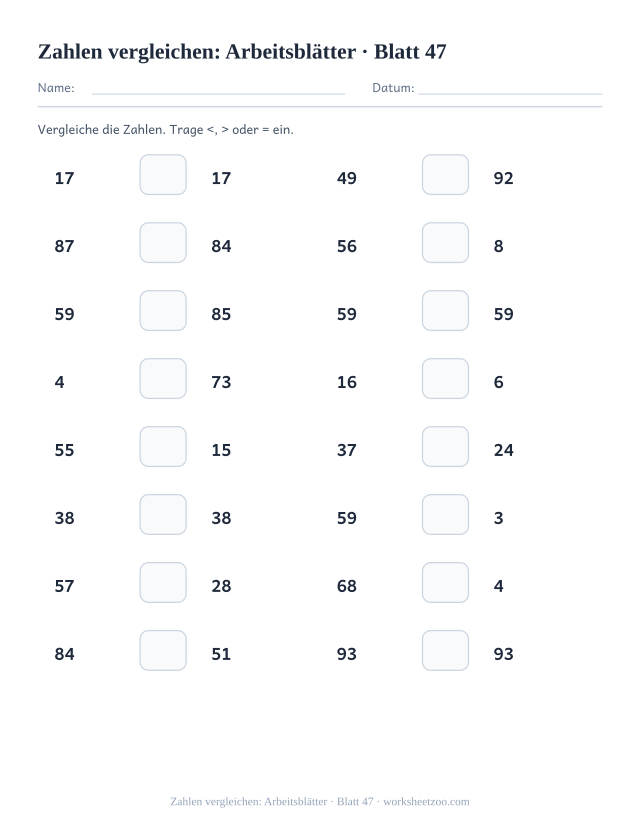Click answer box between 4 and 73
This screenshot has height=829, width=640.
pos(163,379)
